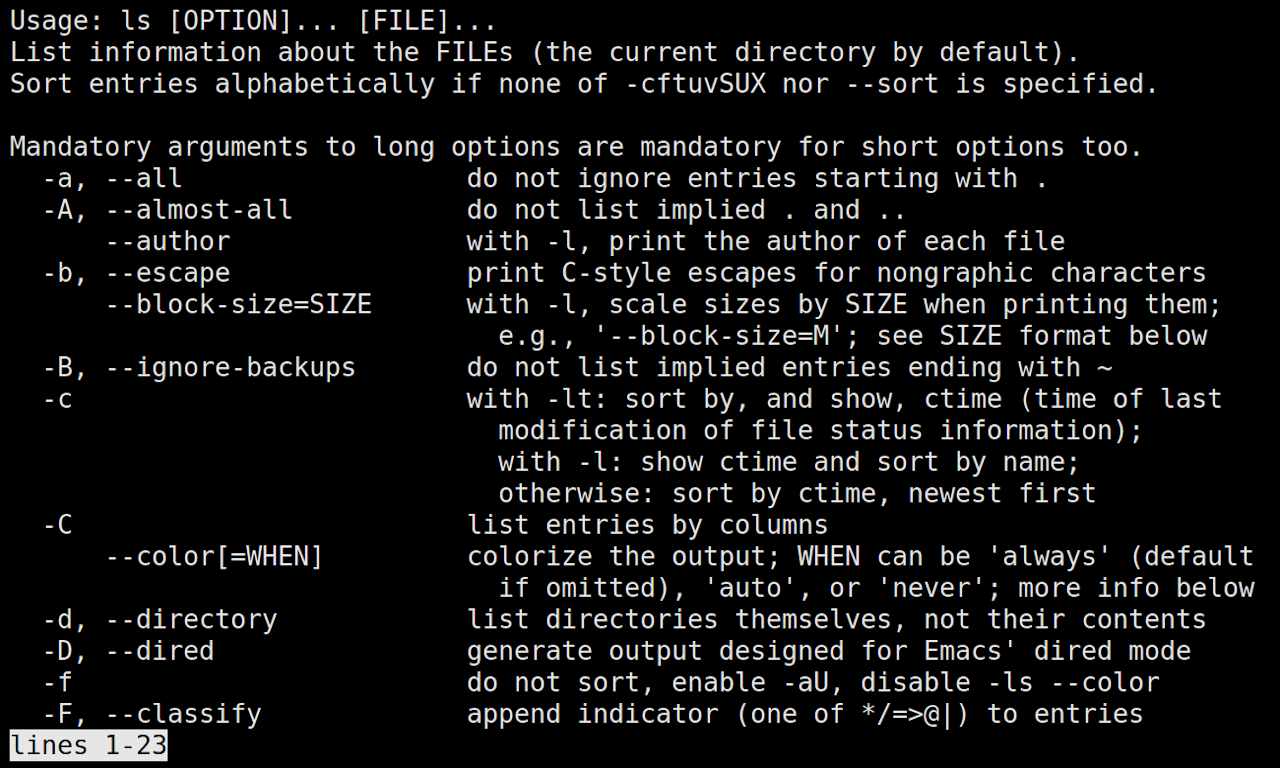This screenshot has height=768, width=1280.
Task: Click the --color[=WHEN] option
Action: coord(215,556)
